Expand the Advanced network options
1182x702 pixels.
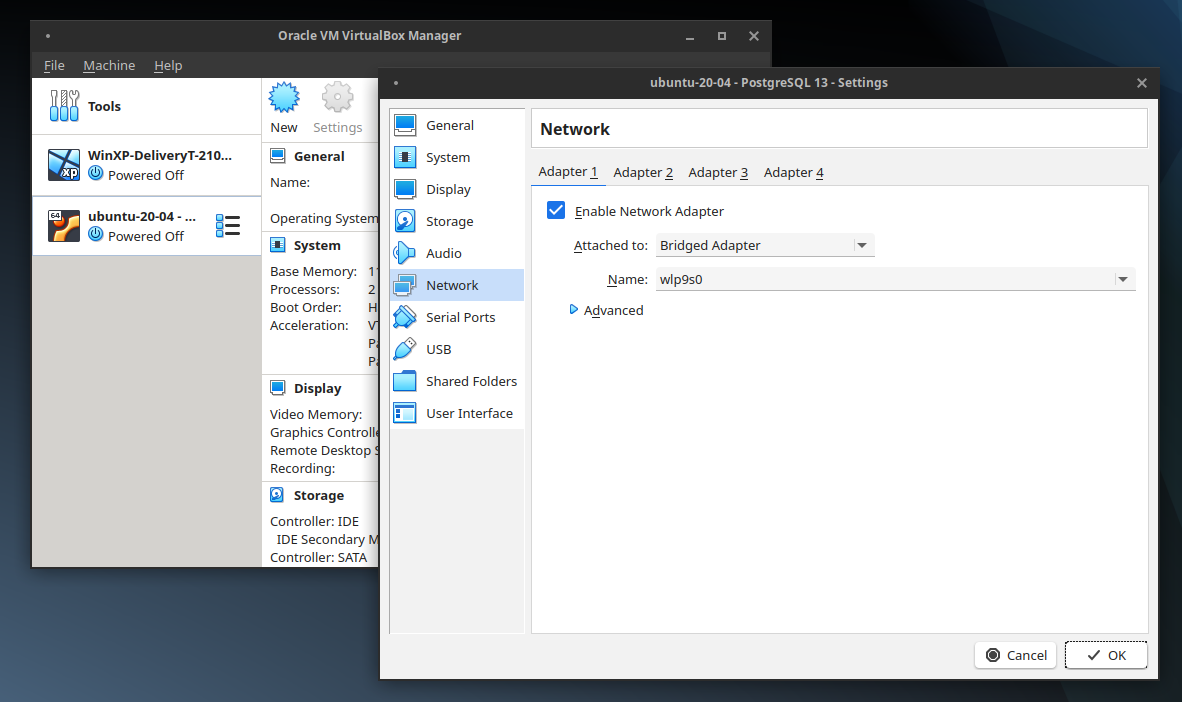point(607,310)
